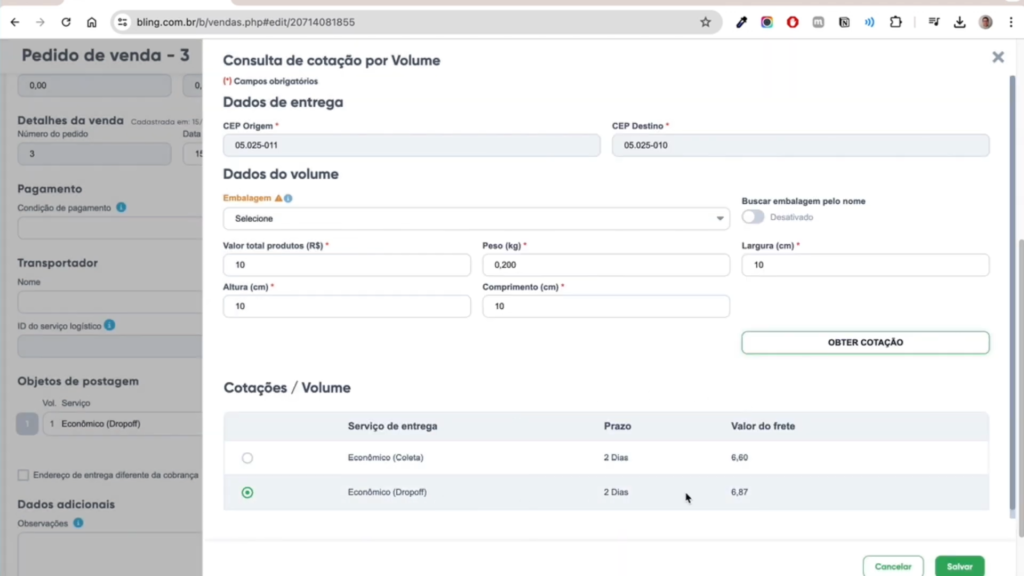Click the Econômico (Coleta) service name
The image size is (1024, 576).
click(385, 458)
